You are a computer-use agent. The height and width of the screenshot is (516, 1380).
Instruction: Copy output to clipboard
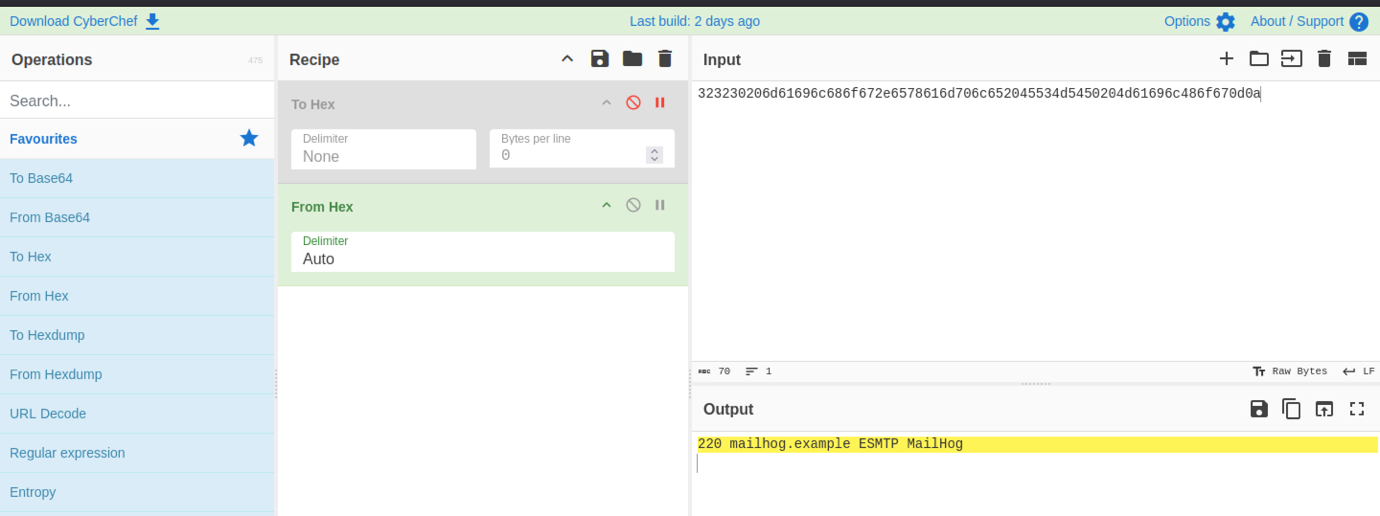[x=1291, y=409]
